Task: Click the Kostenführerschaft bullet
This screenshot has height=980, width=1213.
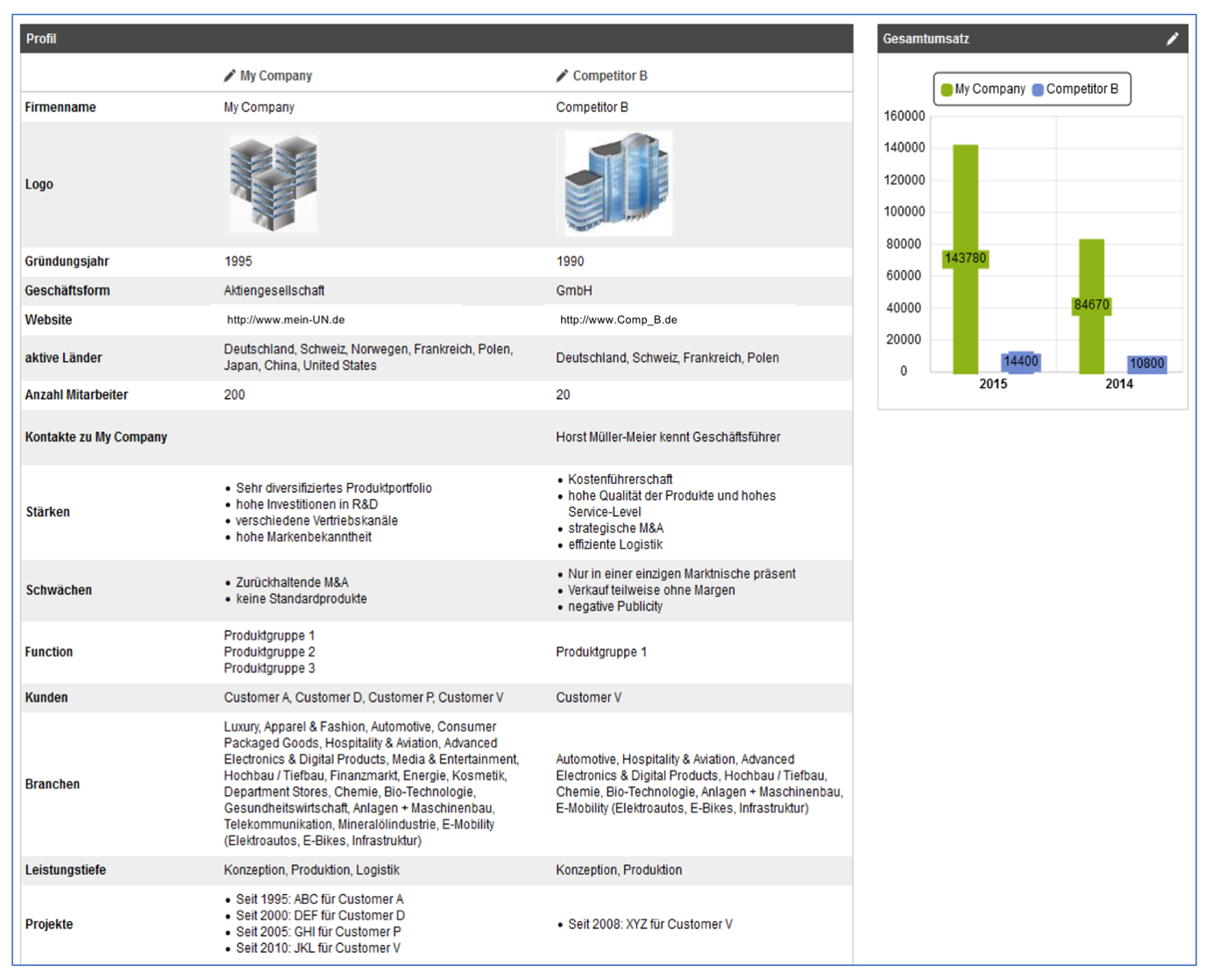Action: point(621,479)
